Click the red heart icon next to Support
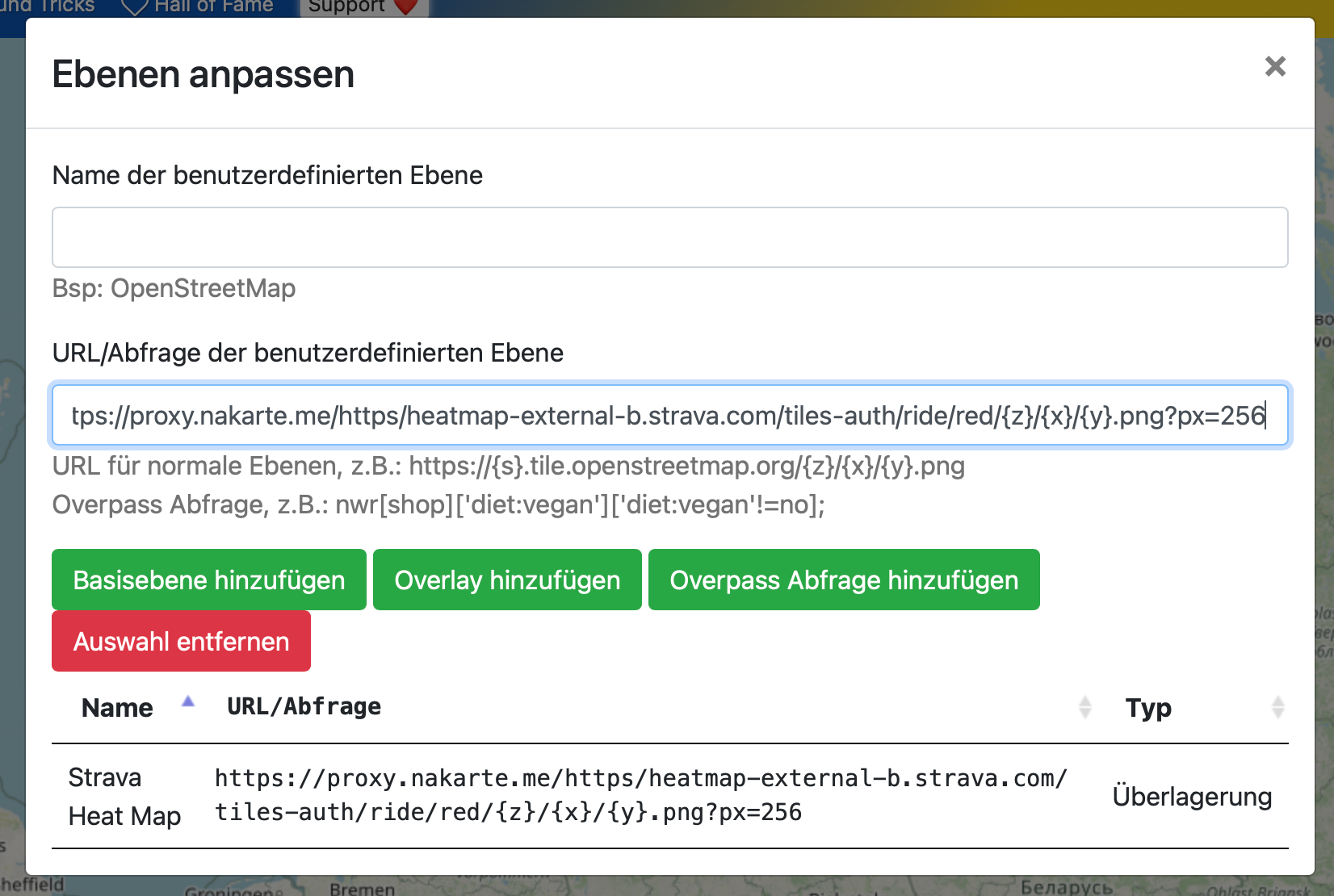This screenshot has height=896, width=1334. [x=405, y=7]
